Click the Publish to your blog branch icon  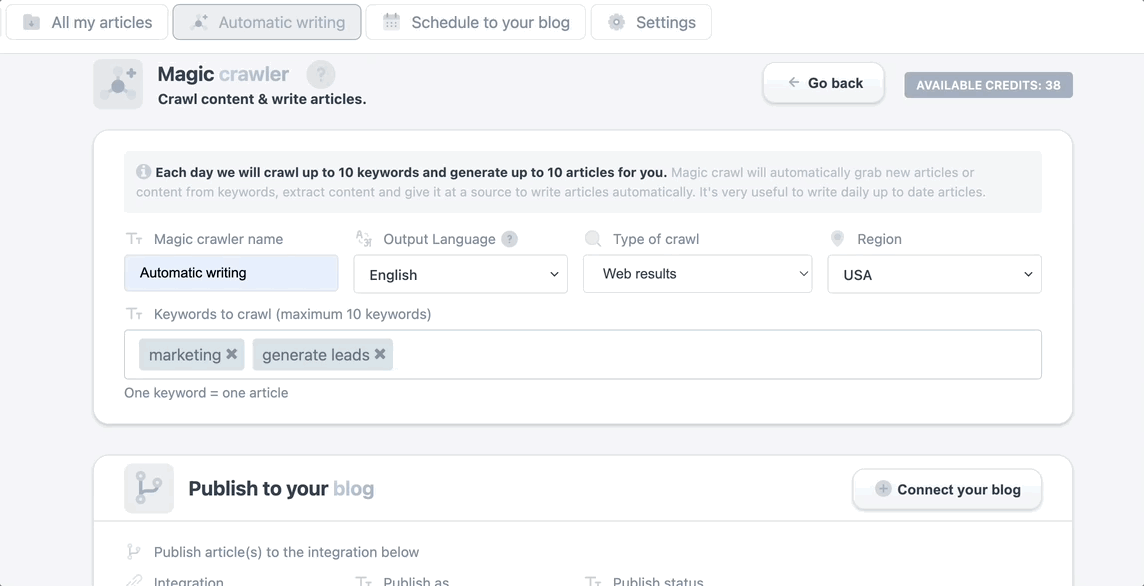tap(149, 488)
